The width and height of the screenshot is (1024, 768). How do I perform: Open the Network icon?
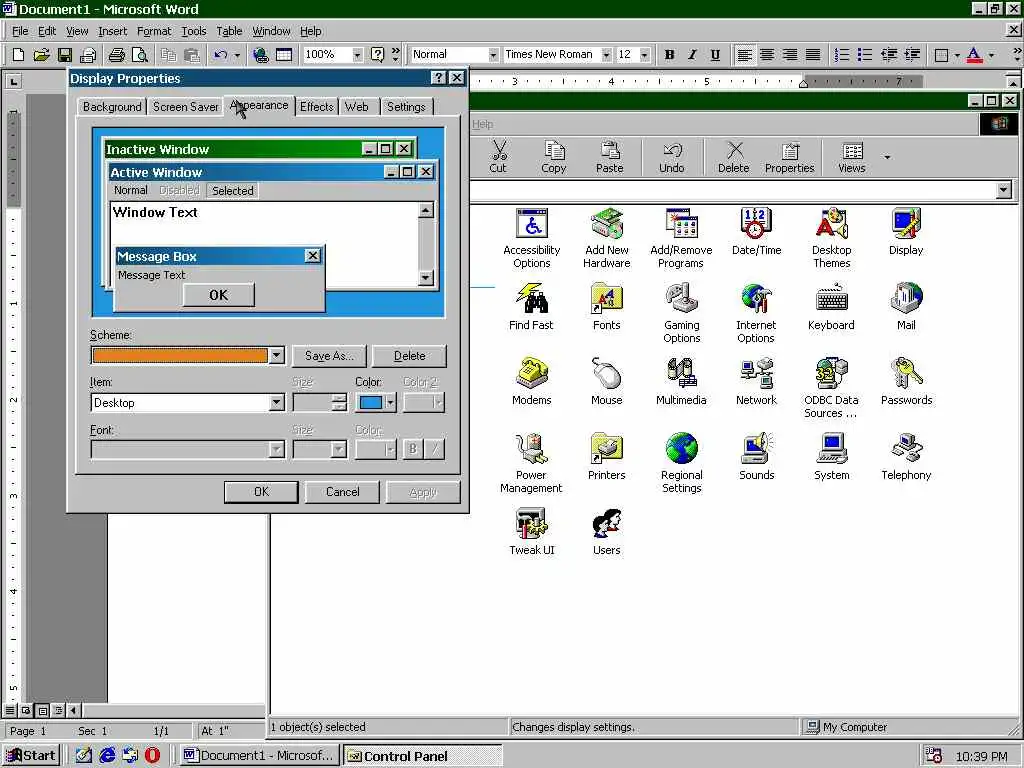click(x=756, y=382)
